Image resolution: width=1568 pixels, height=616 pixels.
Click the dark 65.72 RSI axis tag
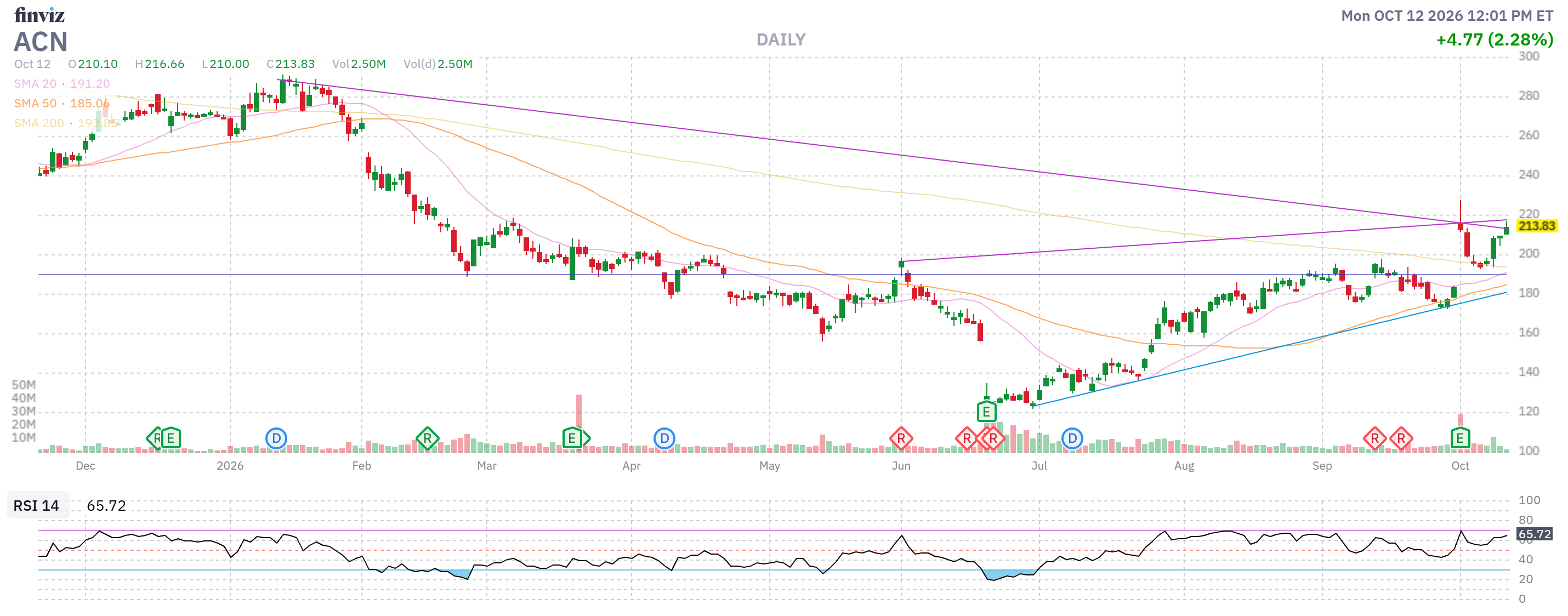tap(1535, 534)
